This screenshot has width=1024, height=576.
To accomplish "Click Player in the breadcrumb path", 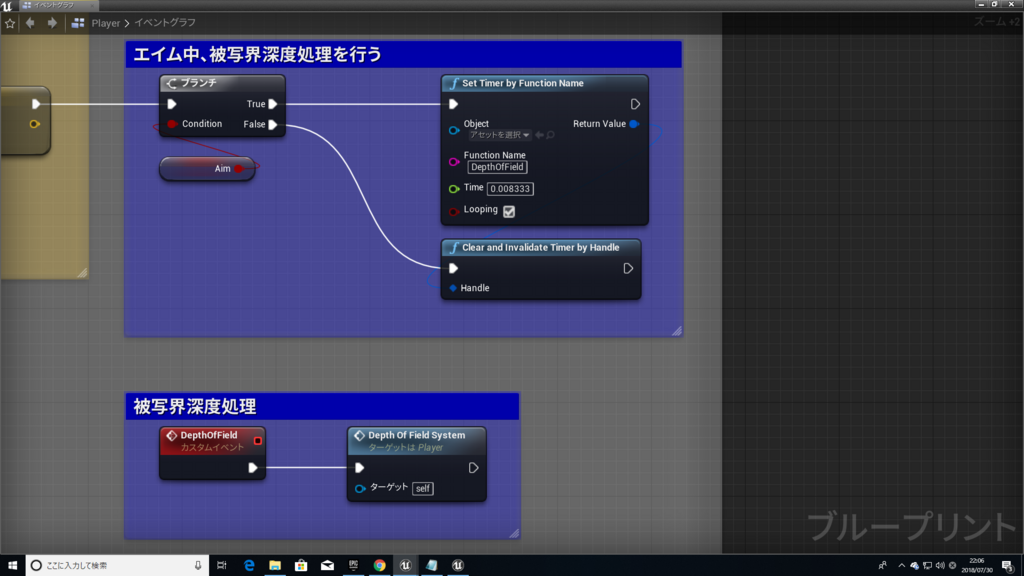I will pos(106,23).
